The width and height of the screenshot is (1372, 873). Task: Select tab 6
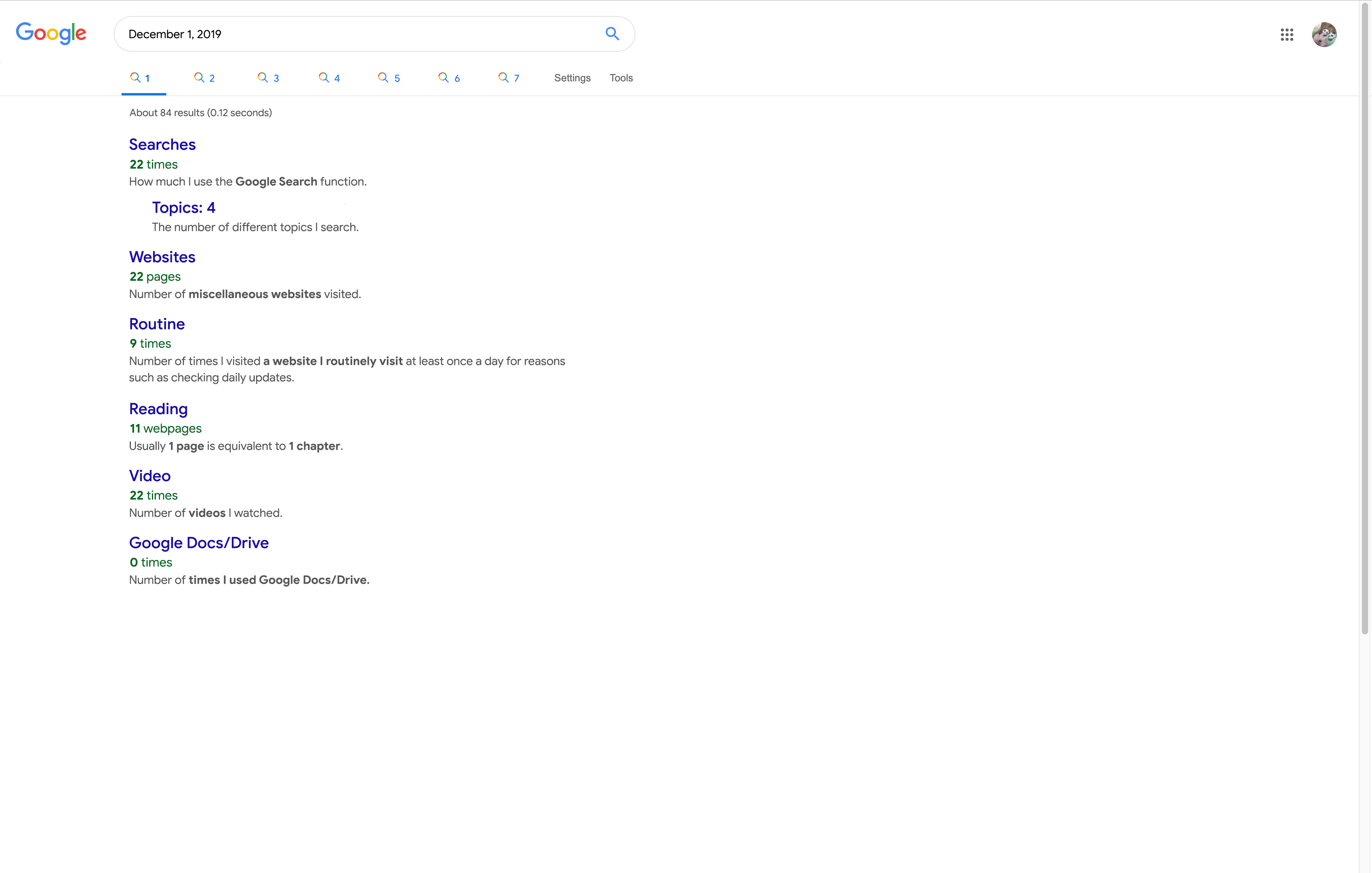449,78
